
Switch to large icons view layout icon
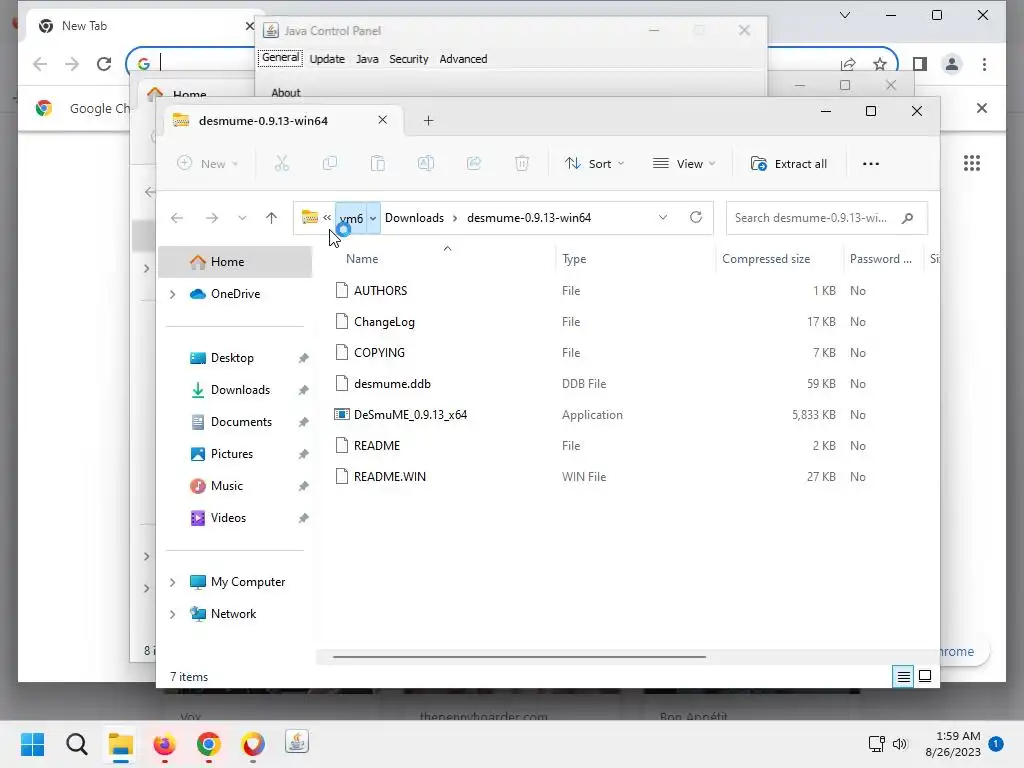click(925, 676)
